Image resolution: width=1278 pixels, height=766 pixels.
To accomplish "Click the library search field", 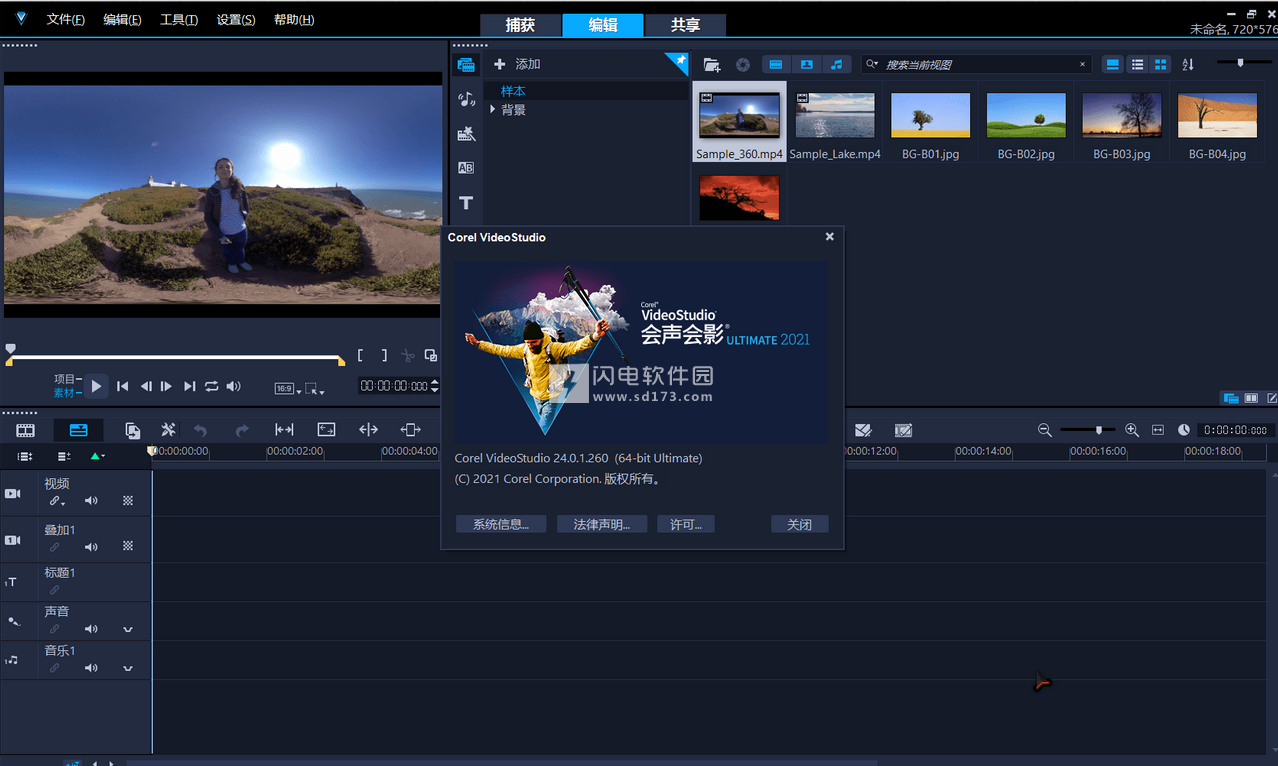I will (976, 65).
